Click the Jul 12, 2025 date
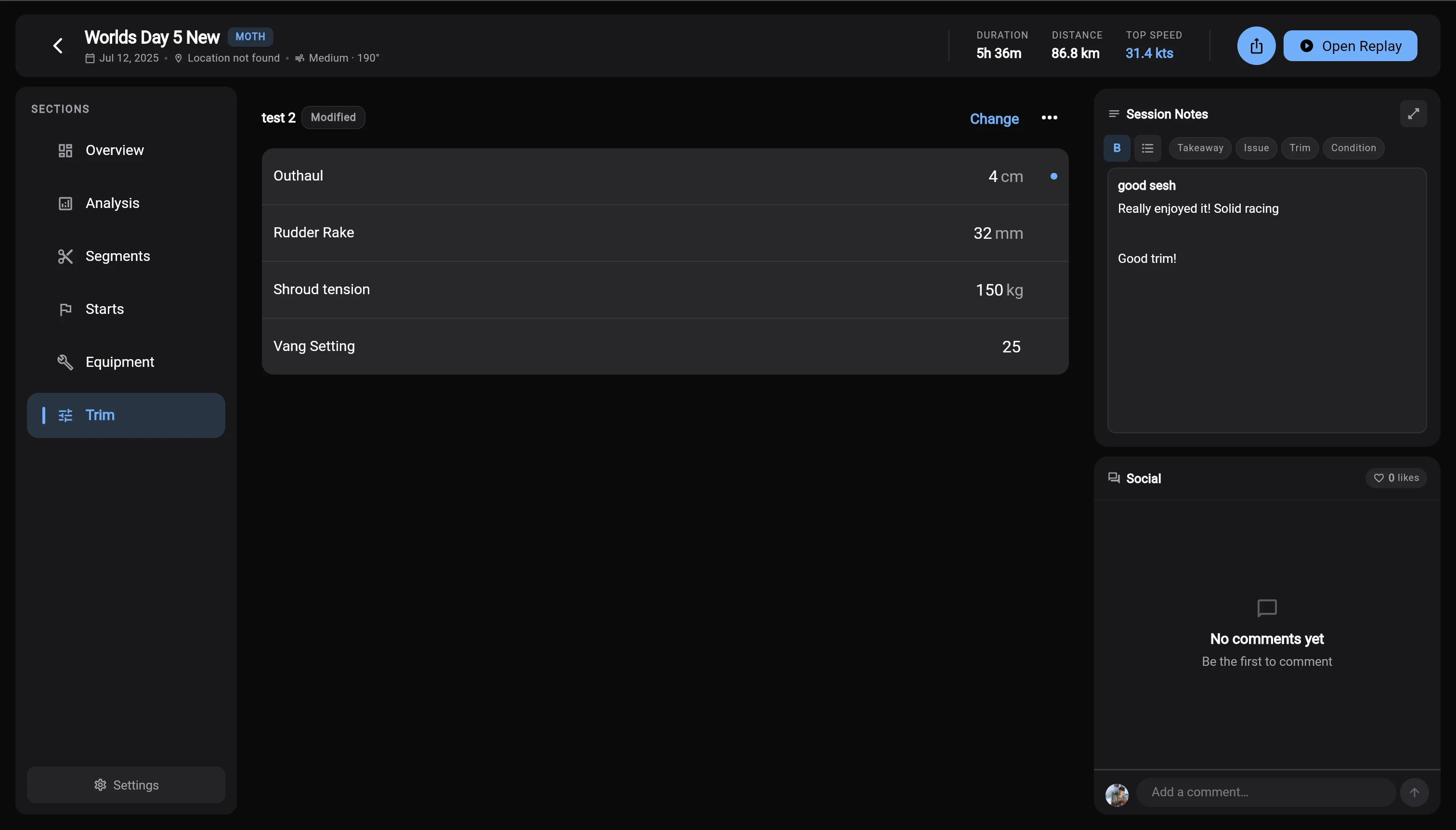 tap(128, 58)
